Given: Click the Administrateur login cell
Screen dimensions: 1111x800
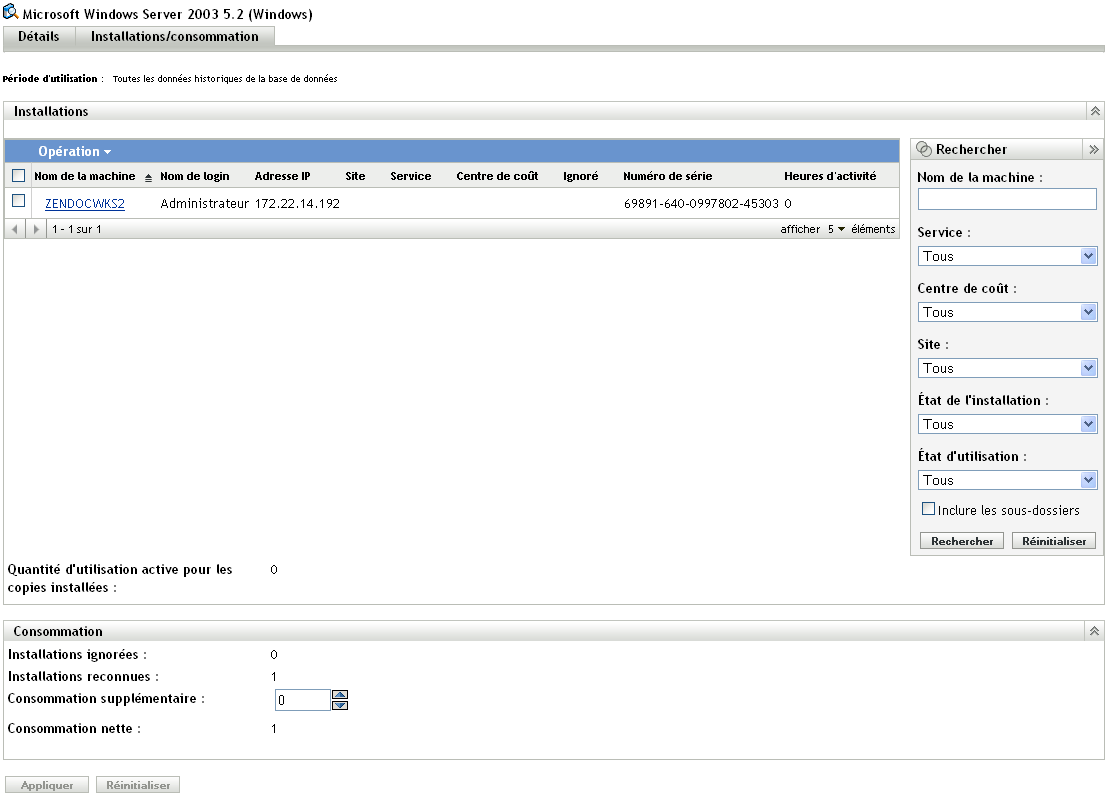Looking at the screenshot, I should coord(204,203).
